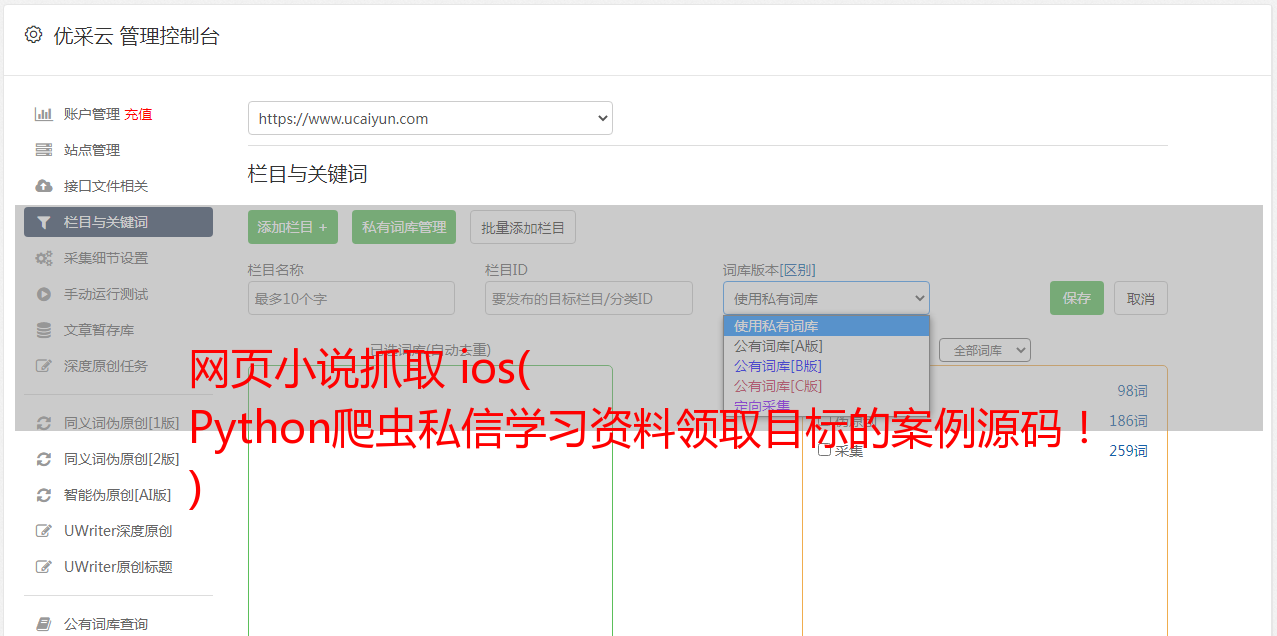Click the refresh icon for 智能伪原创[AI版]
The image size is (1277, 636).
43,495
